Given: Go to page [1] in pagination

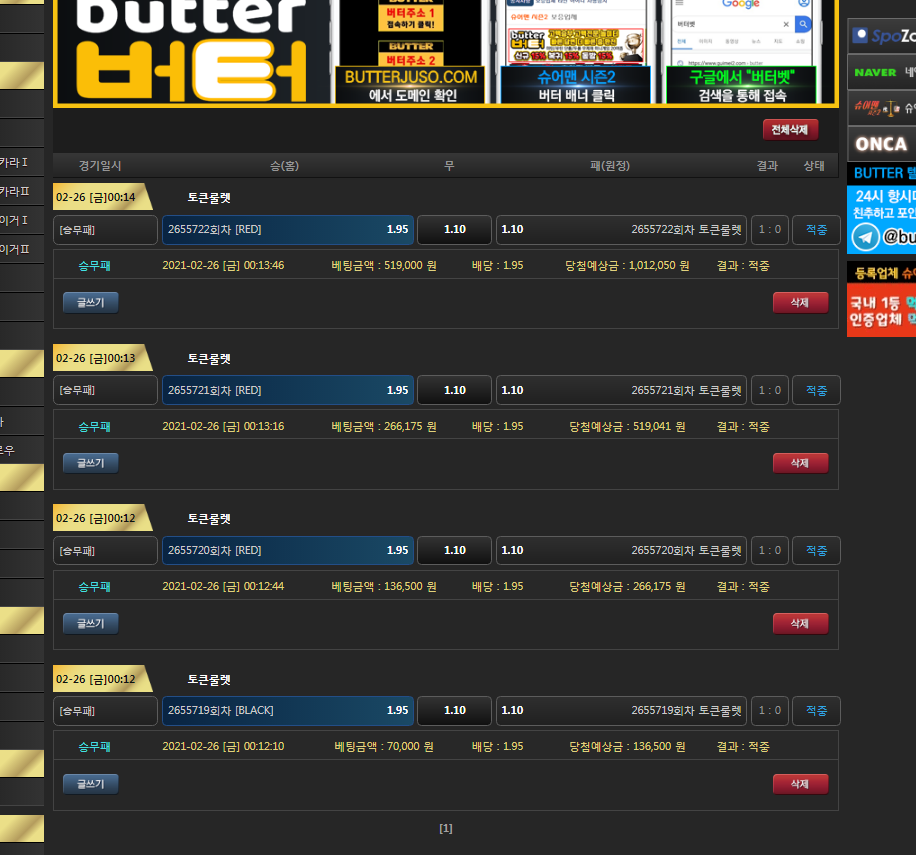Looking at the screenshot, I should (446, 828).
